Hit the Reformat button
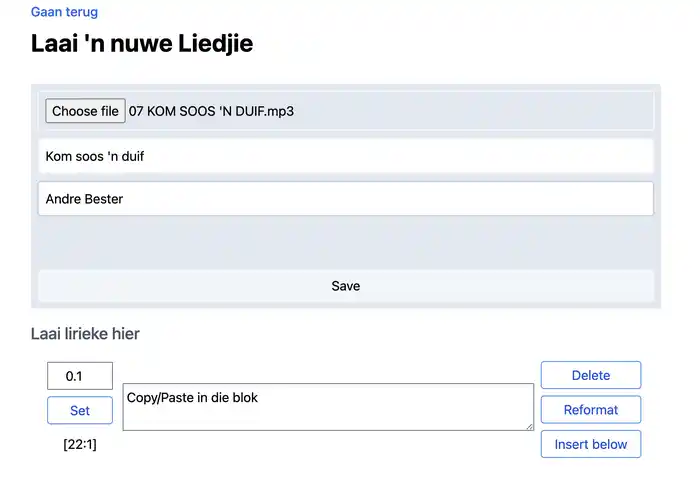The height and width of the screenshot is (477, 700). (x=590, y=410)
